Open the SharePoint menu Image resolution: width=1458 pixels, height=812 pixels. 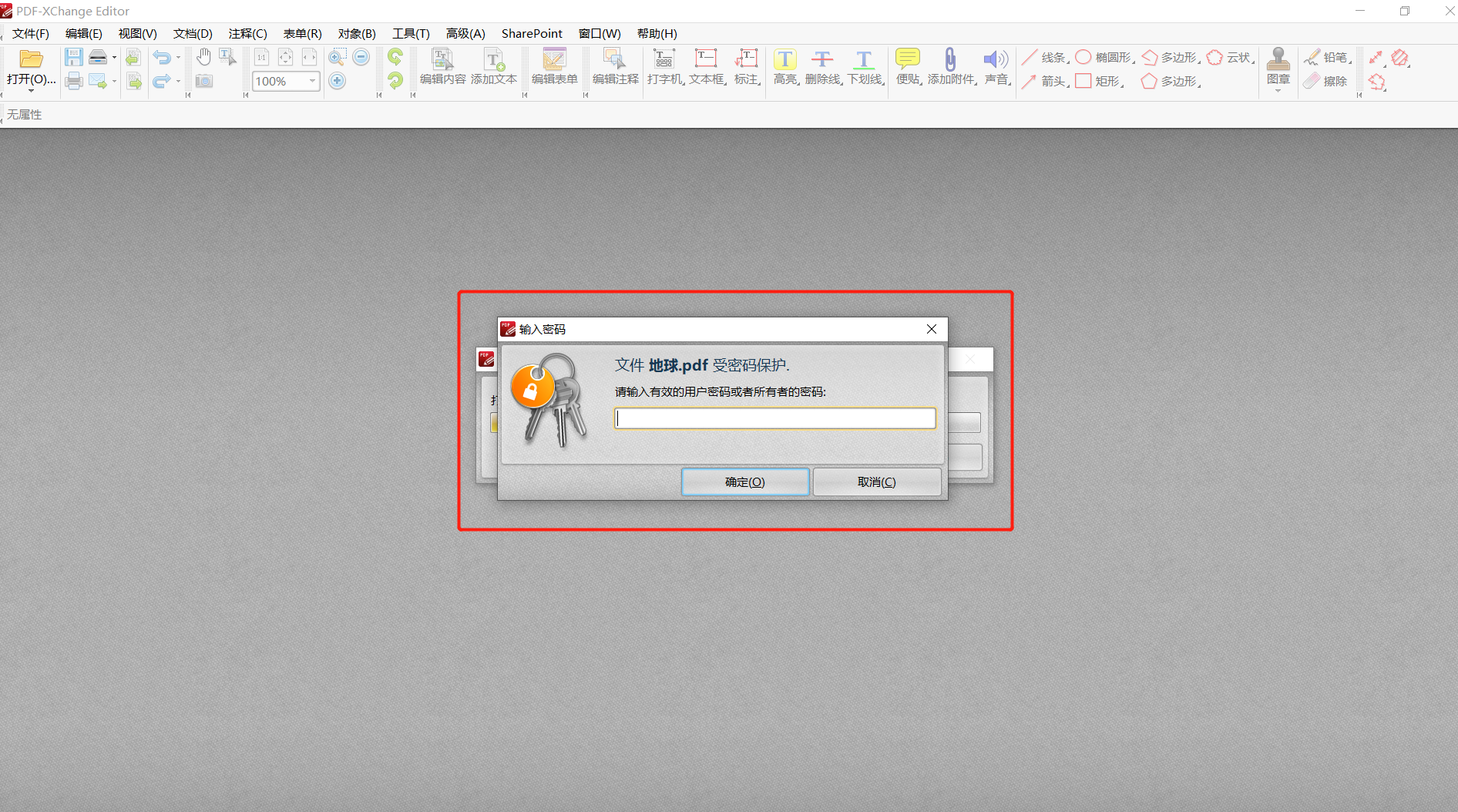tap(532, 34)
